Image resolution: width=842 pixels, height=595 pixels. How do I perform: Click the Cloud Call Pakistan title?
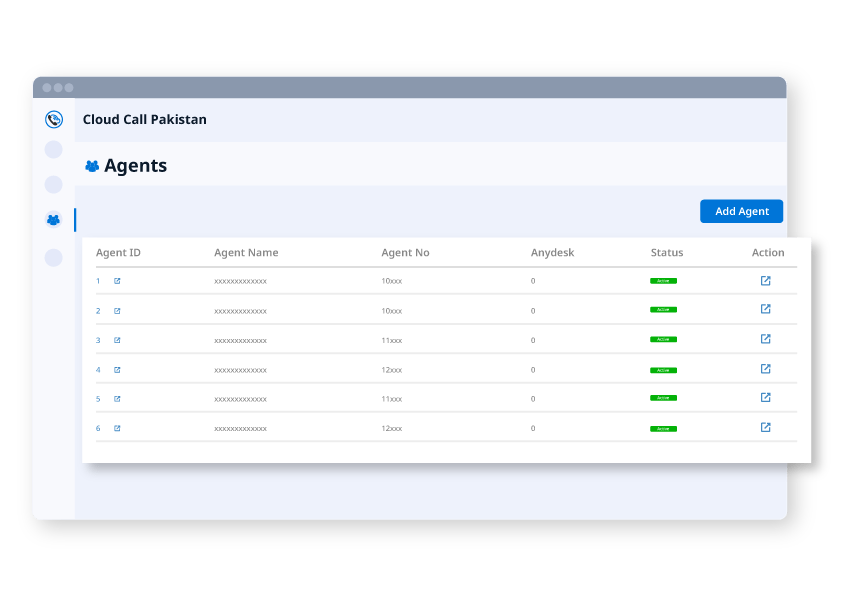pos(145,120)
